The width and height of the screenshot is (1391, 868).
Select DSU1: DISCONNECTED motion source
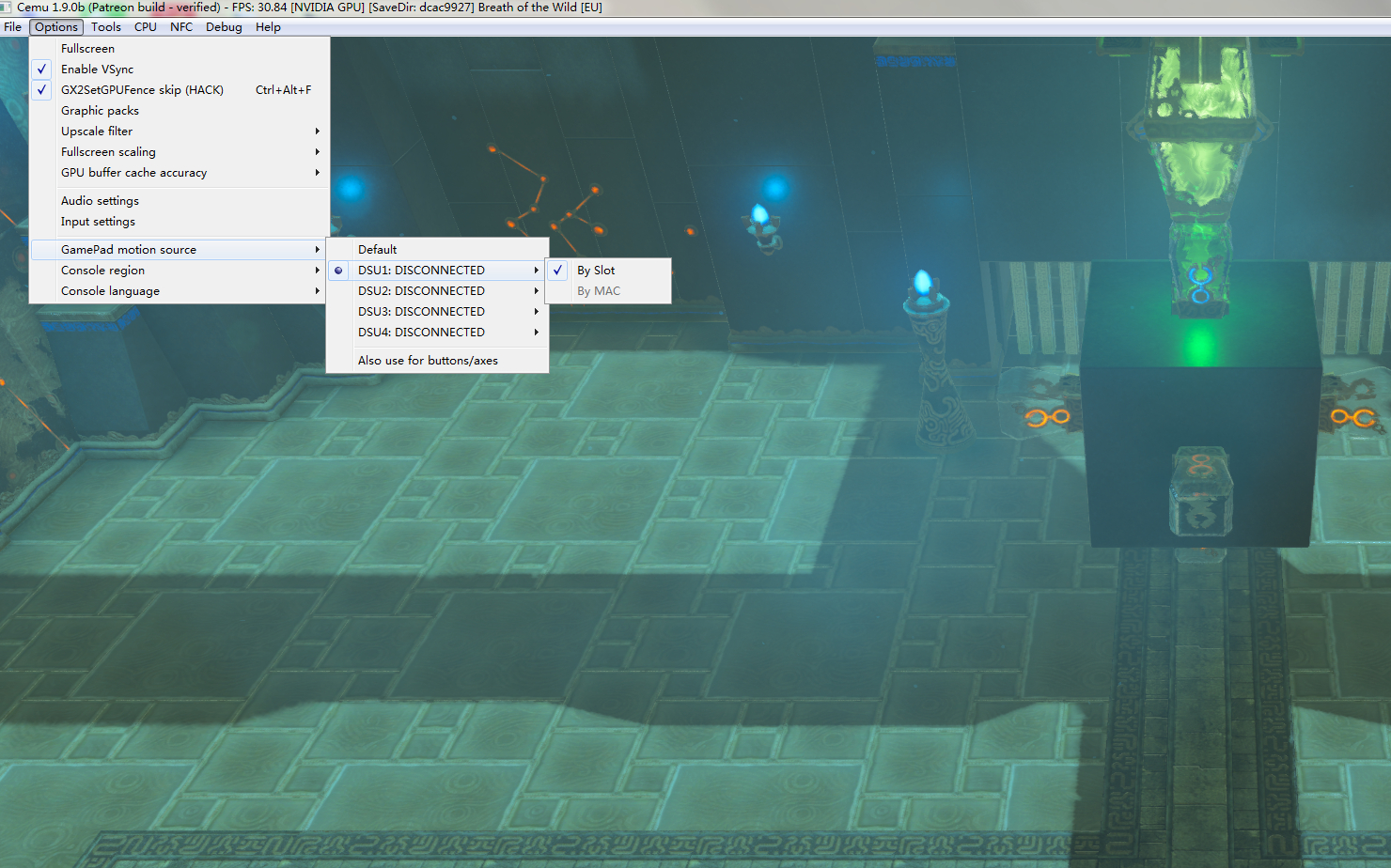(437, 271)
